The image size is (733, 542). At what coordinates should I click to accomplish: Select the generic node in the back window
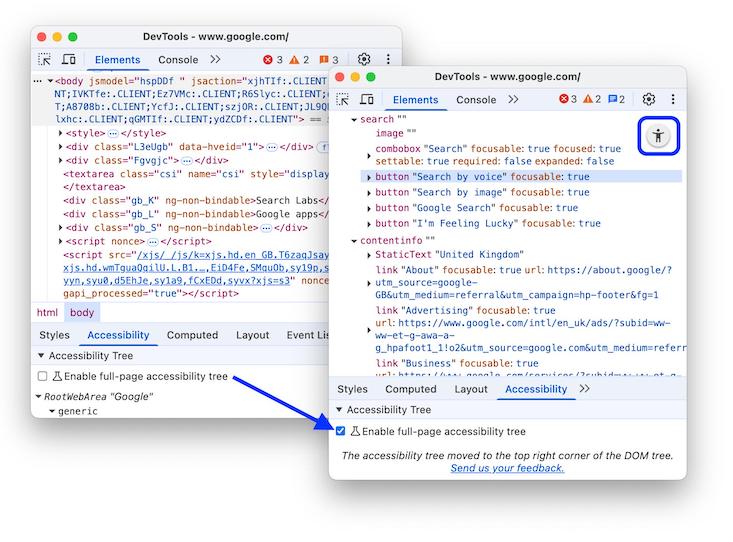[x=78, y=411]
